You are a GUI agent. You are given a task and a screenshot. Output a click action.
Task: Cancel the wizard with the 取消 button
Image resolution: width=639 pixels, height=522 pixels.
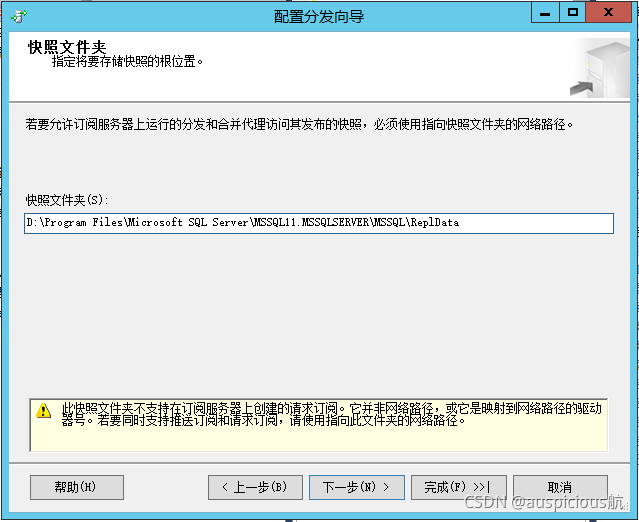pos(560,487)
